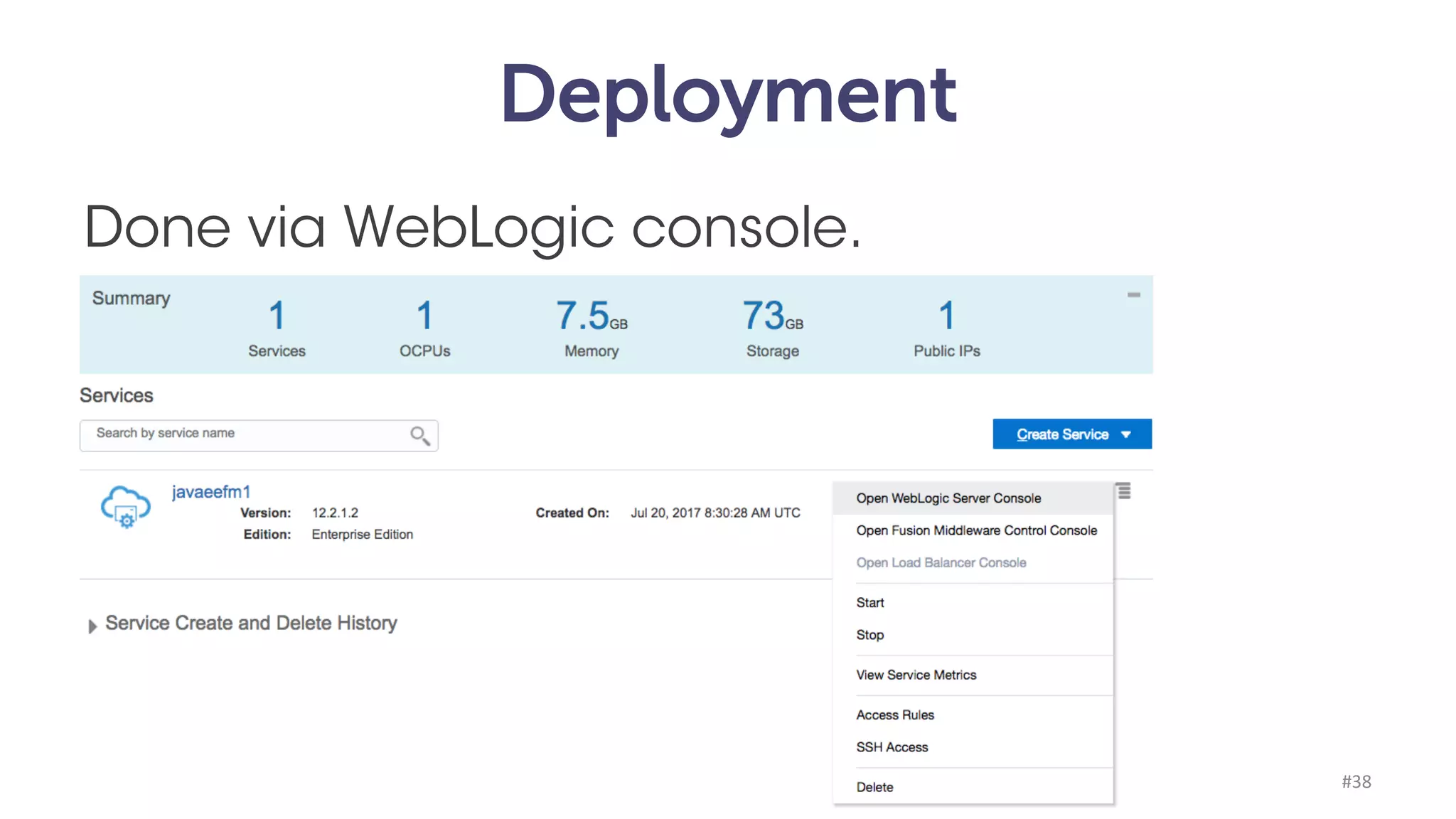
Task: Select Open Fusion Middleware Control Console
Action: click(x=976, y=530)
